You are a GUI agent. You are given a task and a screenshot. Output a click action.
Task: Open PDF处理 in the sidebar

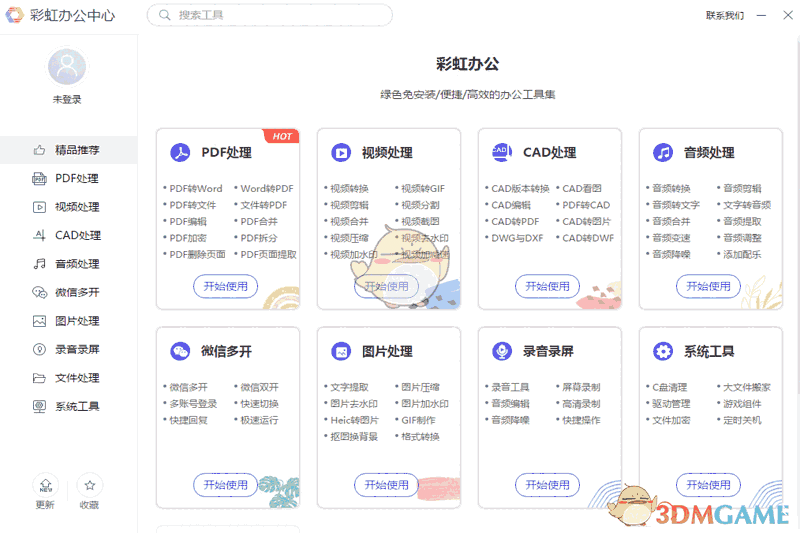coord(68,179)
